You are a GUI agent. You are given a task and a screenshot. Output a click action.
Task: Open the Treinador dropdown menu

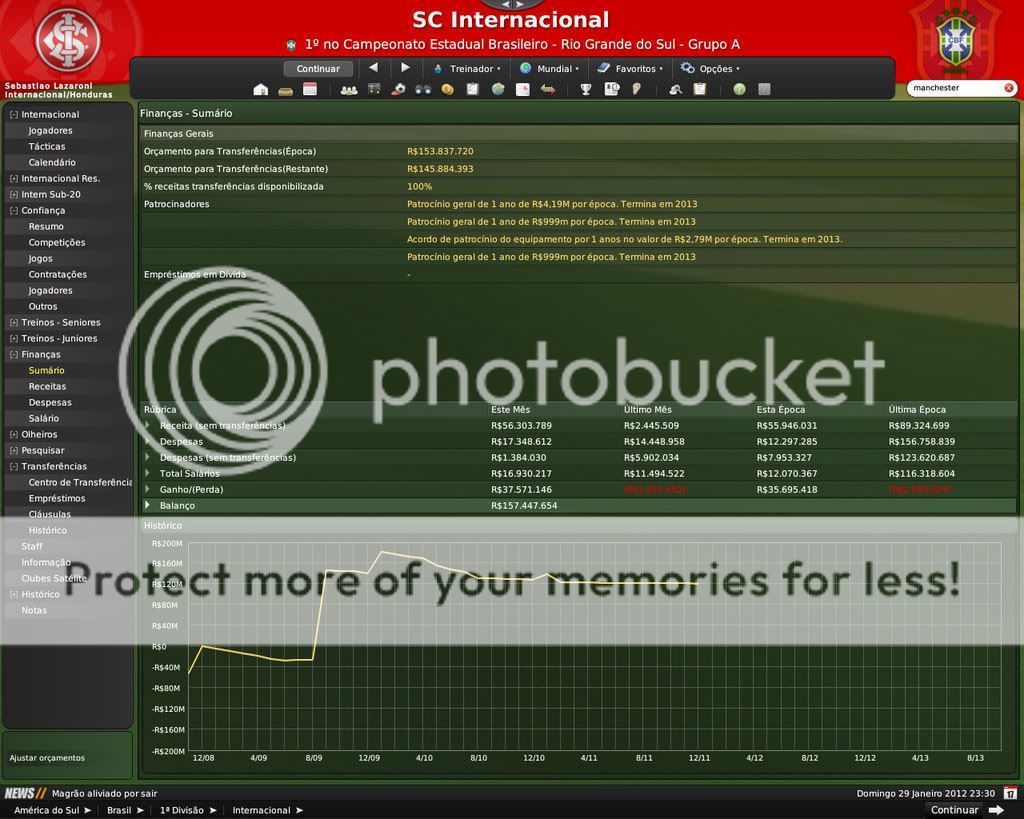[466, 69]
